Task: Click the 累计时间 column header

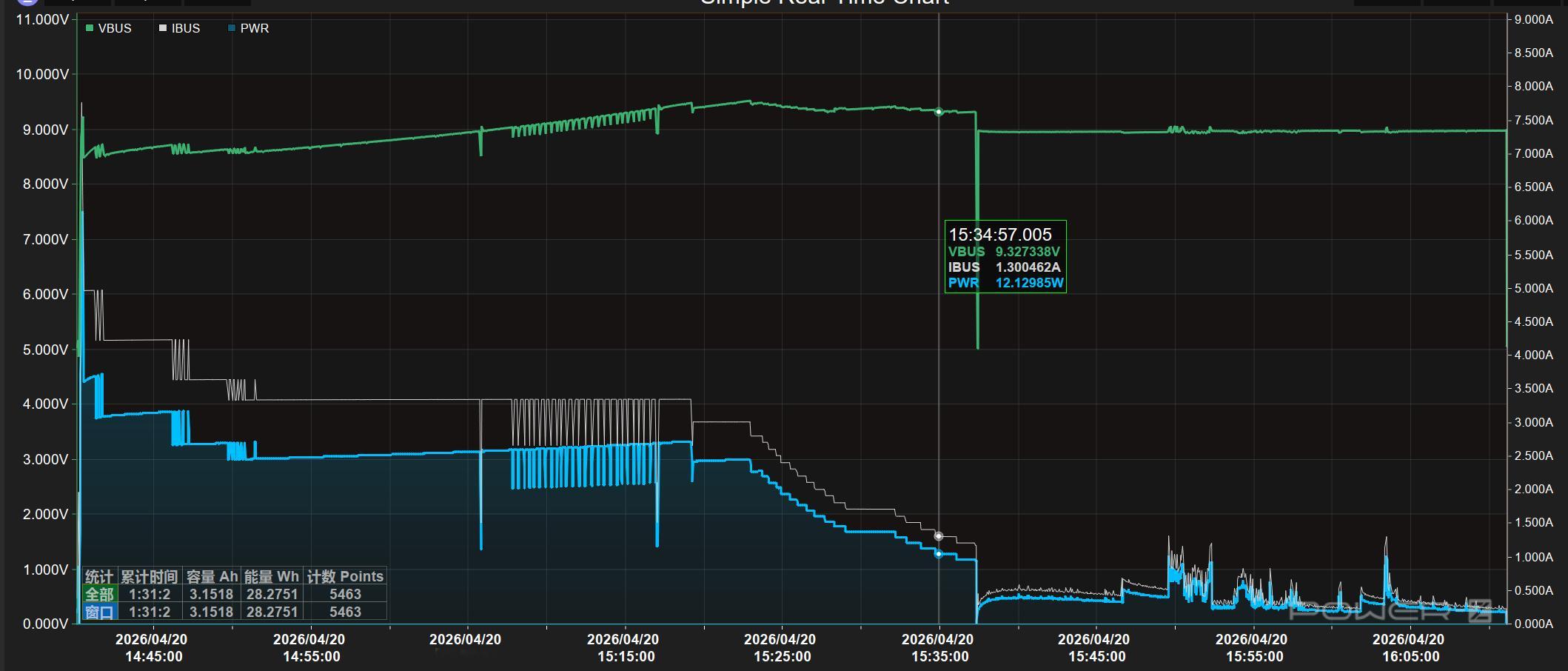Action: [x=149, y=576]
